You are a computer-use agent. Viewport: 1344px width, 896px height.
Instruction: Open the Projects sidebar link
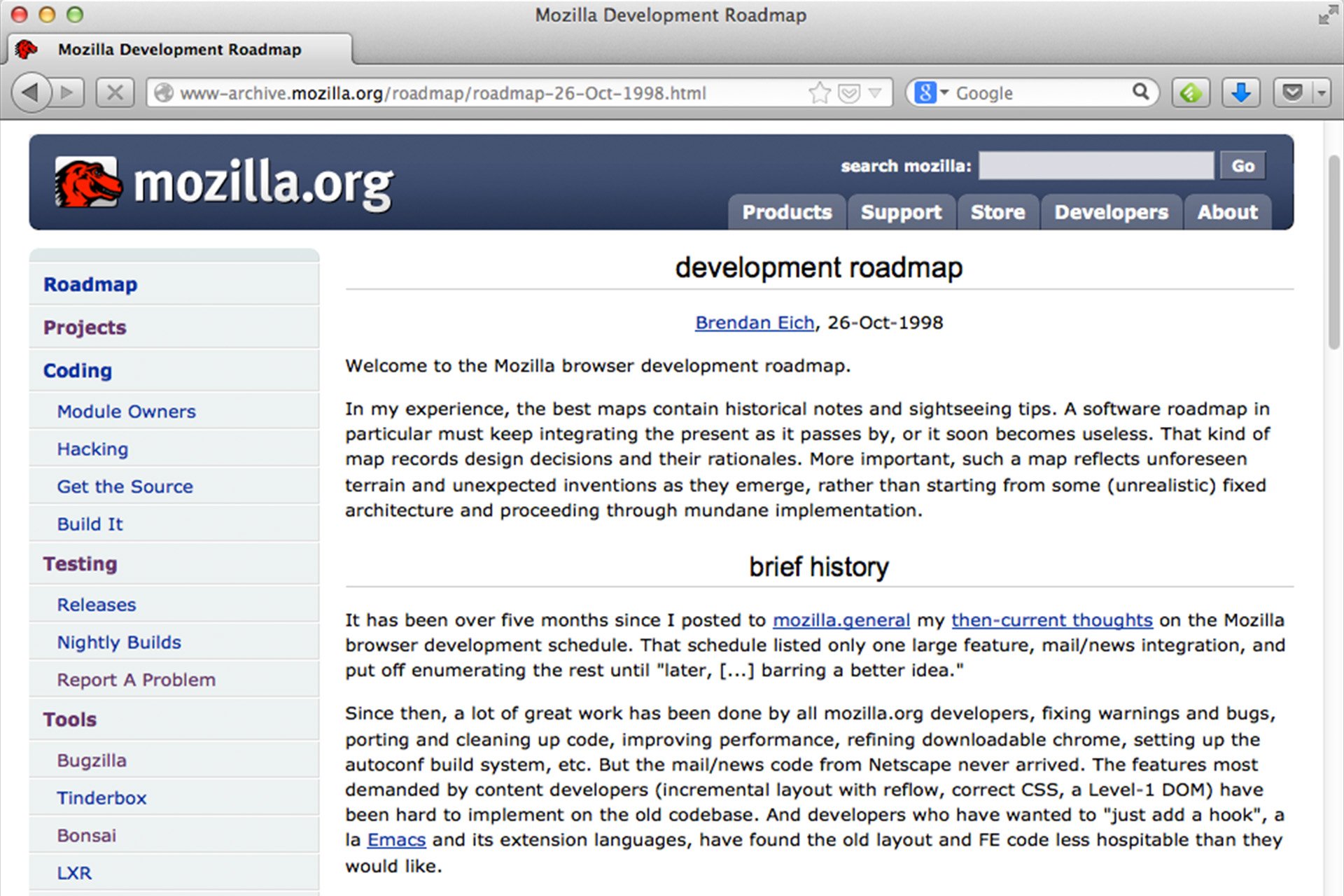(85, 327)
